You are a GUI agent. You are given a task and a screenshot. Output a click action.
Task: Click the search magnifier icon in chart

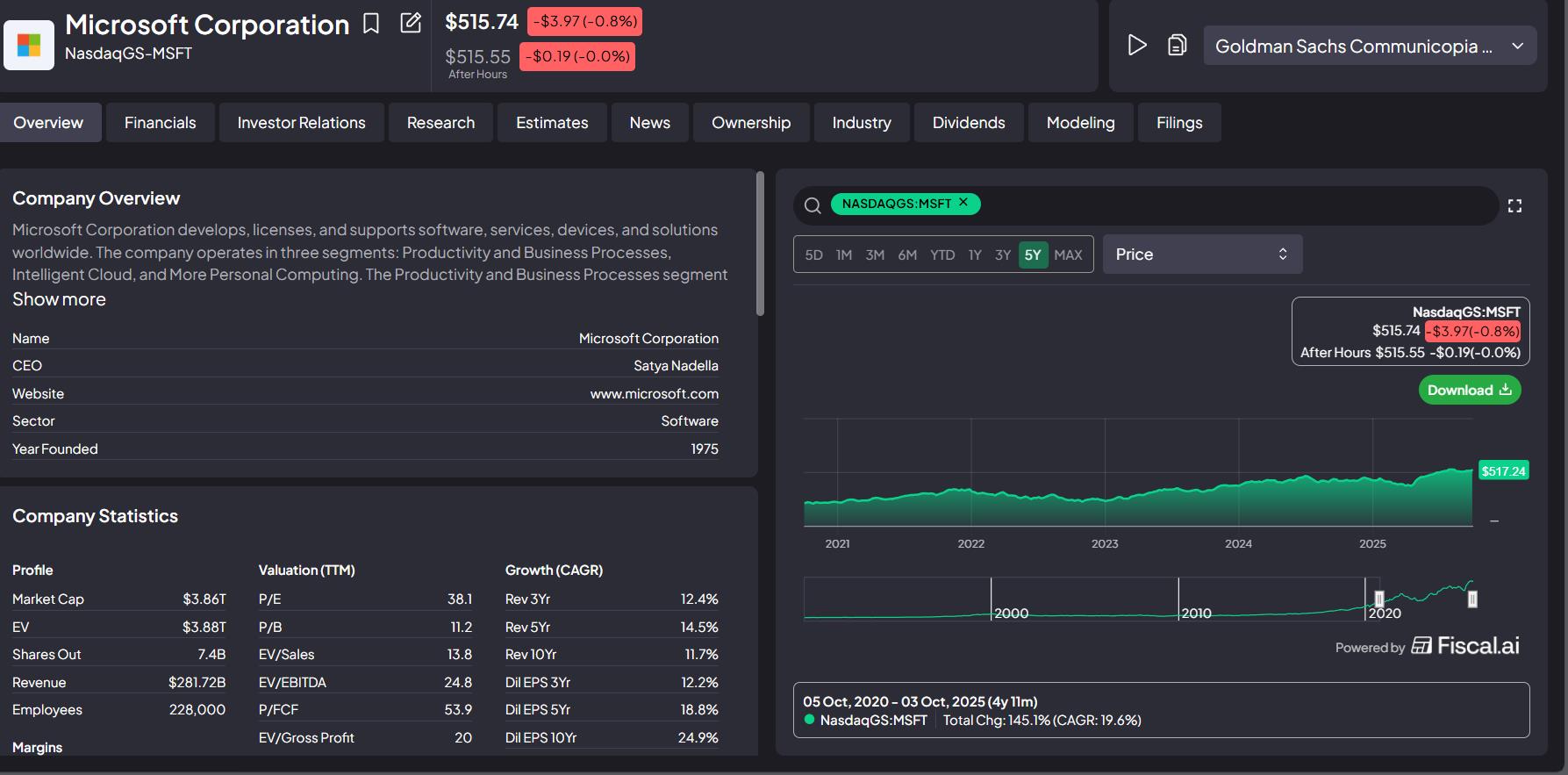813,205
